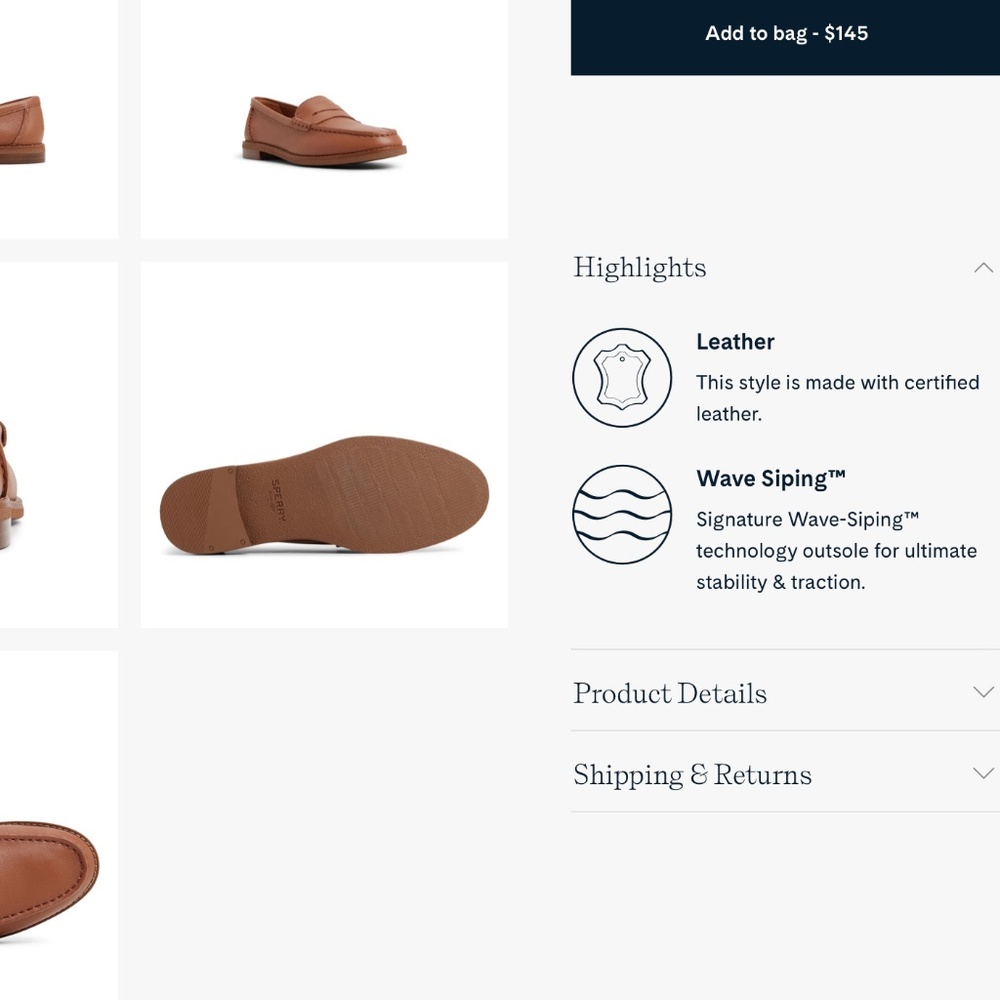Open the side-view loafer photo

(324, 130)
